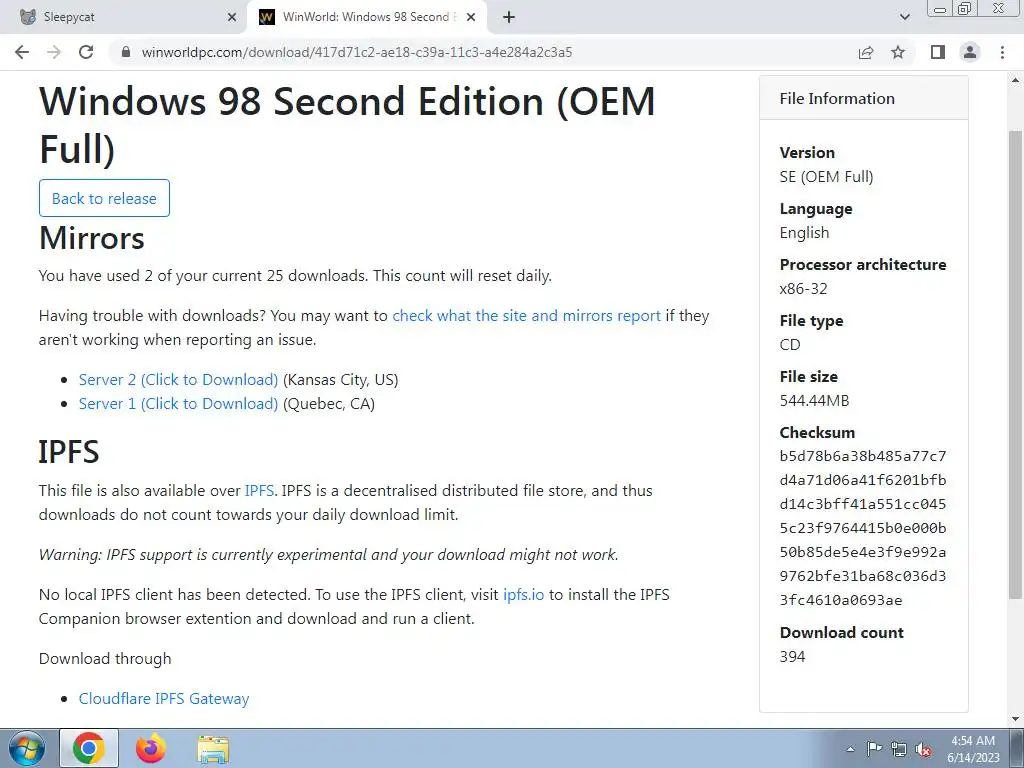This screenshot has height=768, width=1024.
Task: Open the tab search chevron
Action: click(904, 17)
